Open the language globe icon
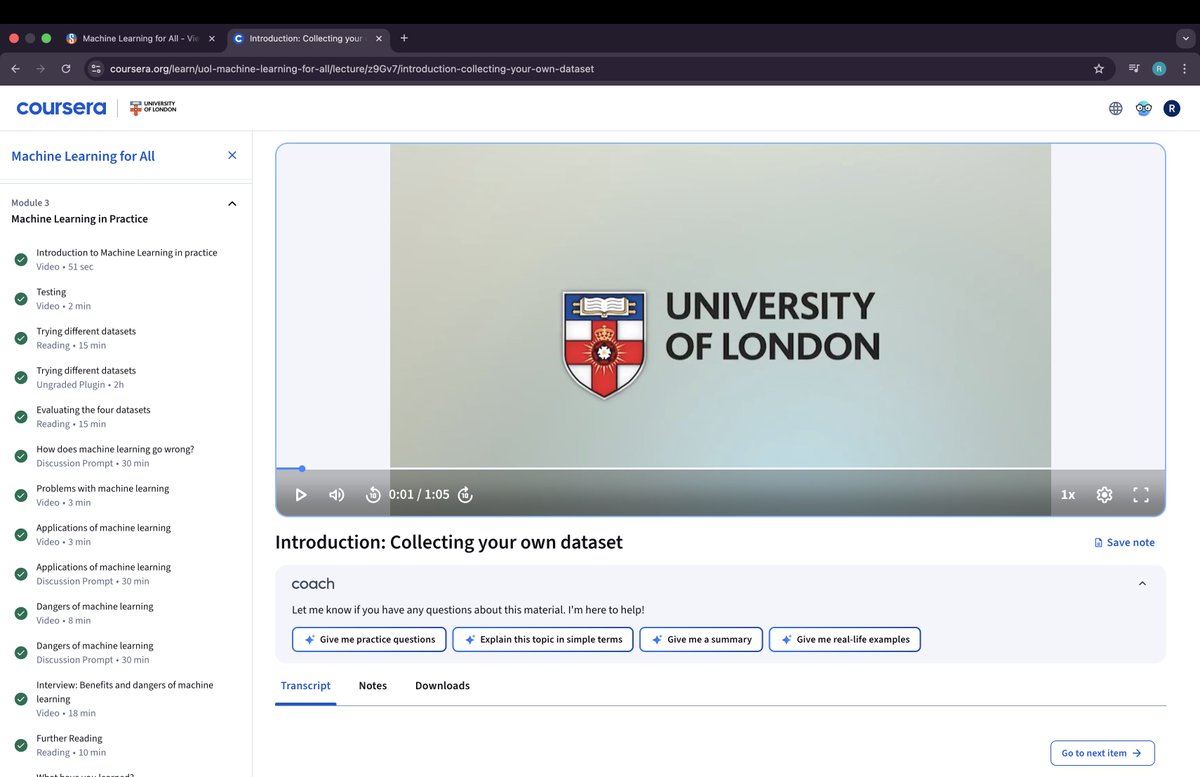This screenshot has width=1200, height=777. pos(1115,108)
